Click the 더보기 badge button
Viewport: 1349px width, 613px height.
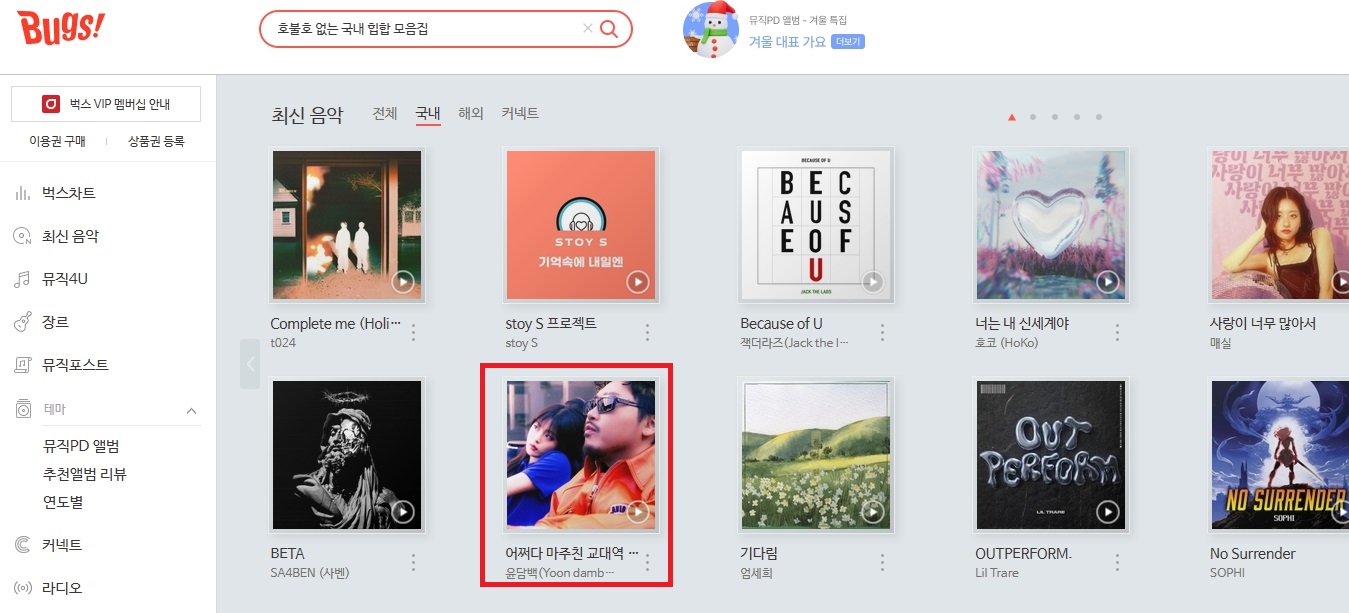[848, 41]
